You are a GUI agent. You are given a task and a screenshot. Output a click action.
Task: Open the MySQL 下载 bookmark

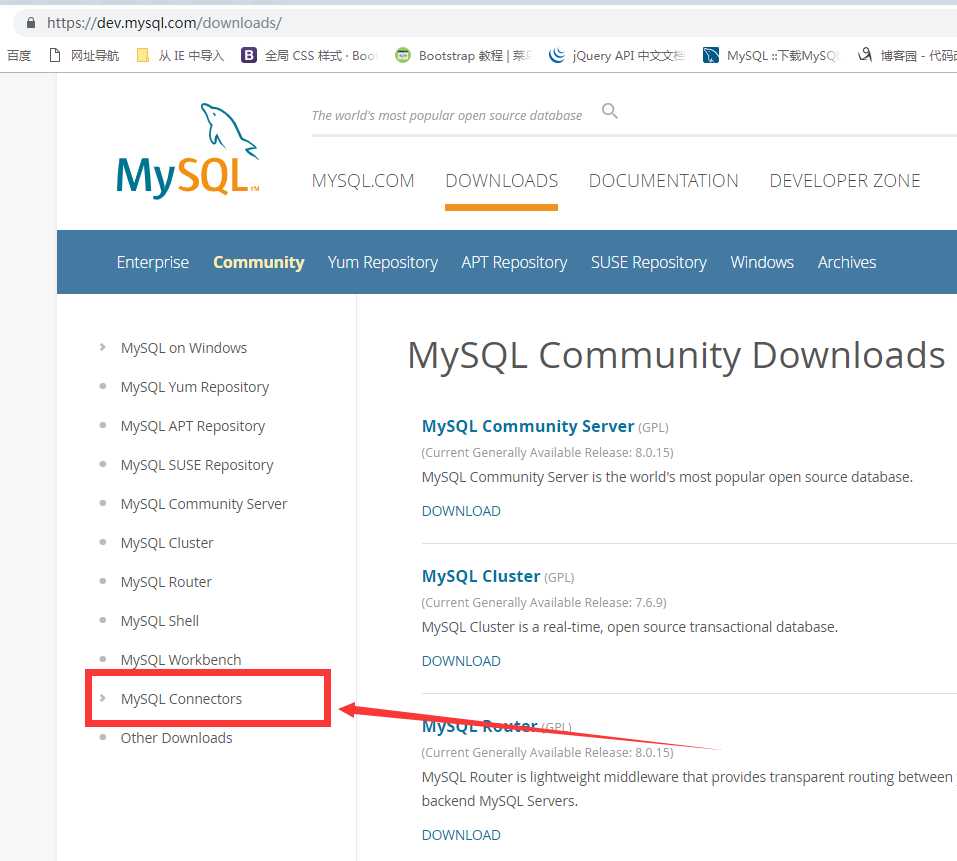click(771, 56)
